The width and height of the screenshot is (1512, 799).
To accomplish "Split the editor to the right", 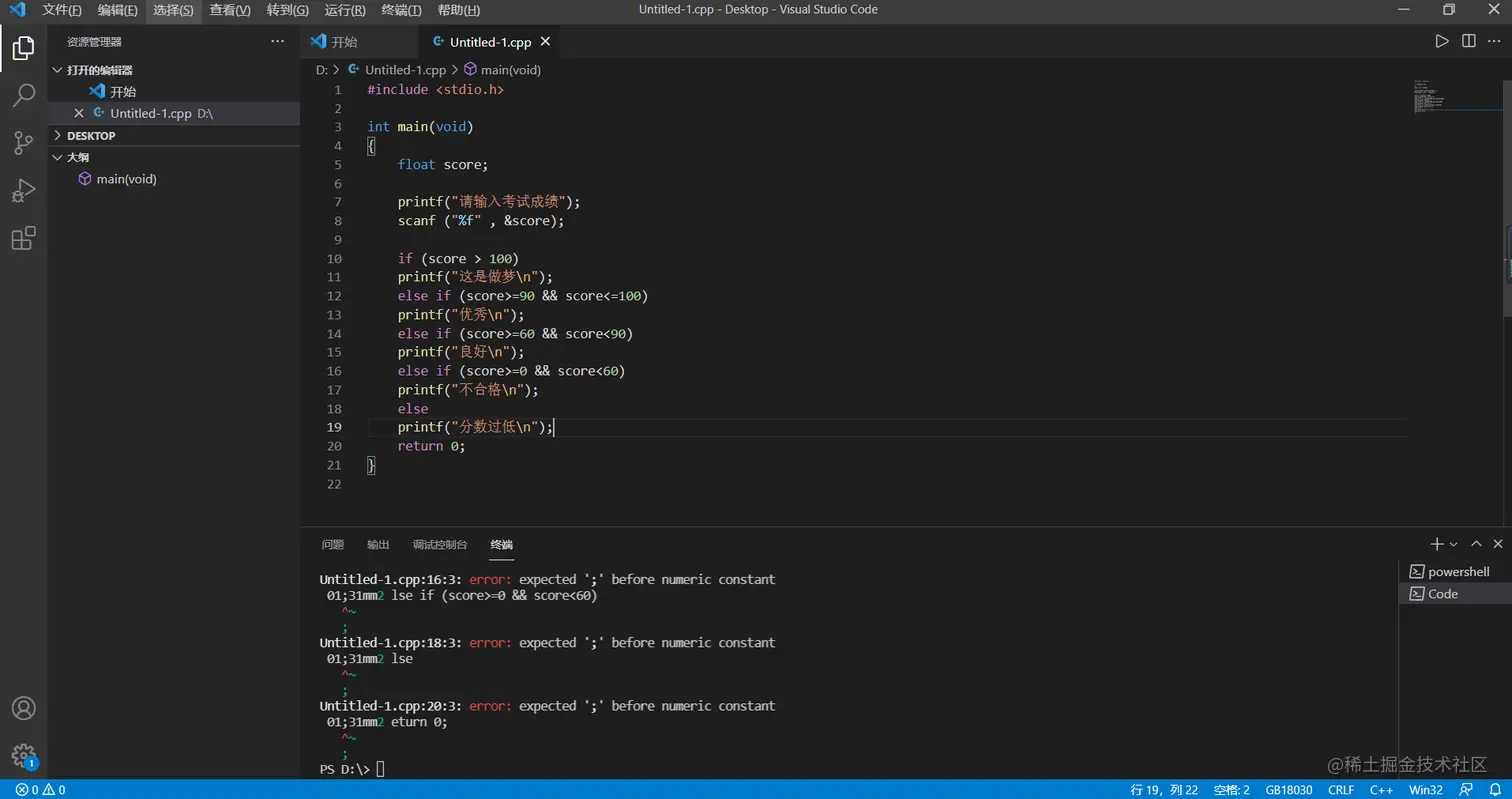I will 1468,41.
